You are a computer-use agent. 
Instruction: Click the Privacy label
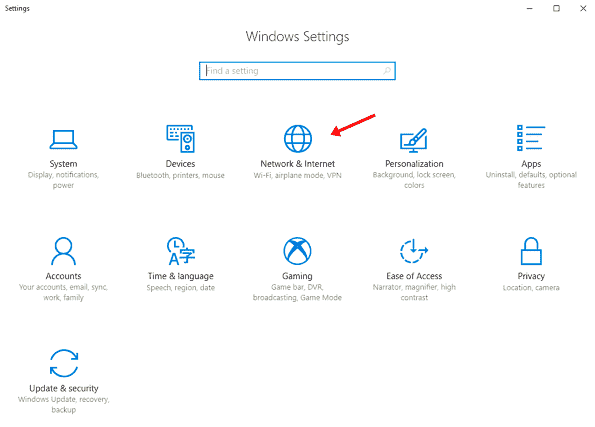pos(531,276)
